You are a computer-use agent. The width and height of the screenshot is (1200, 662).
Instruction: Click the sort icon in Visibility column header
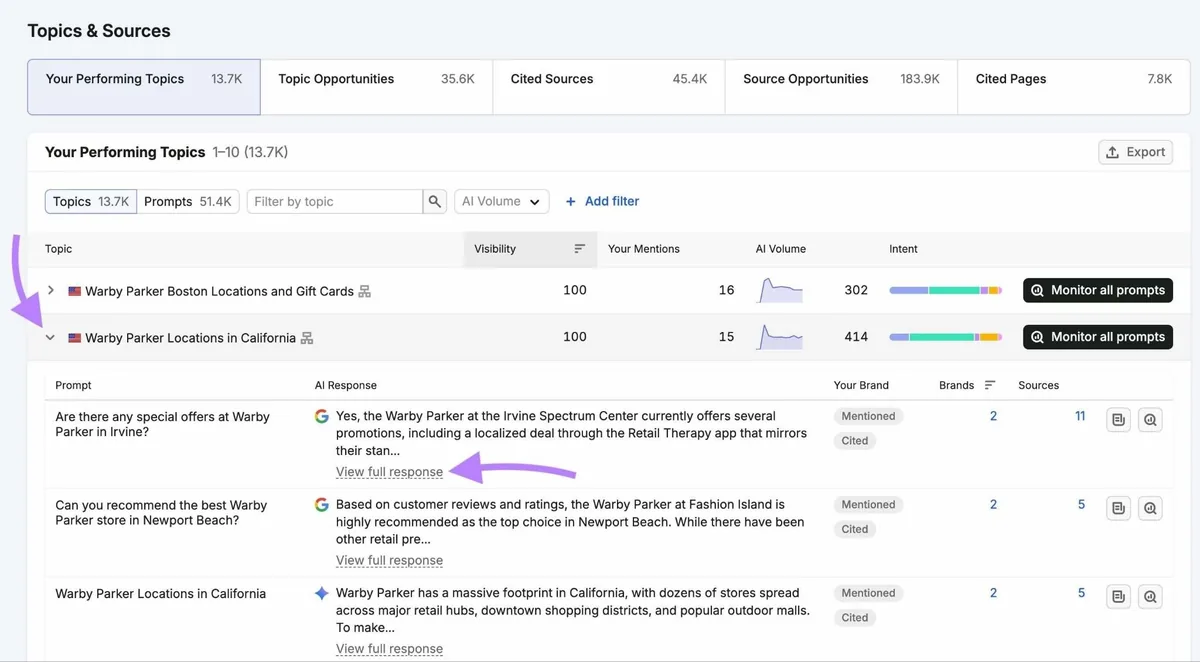coord(580,249)
